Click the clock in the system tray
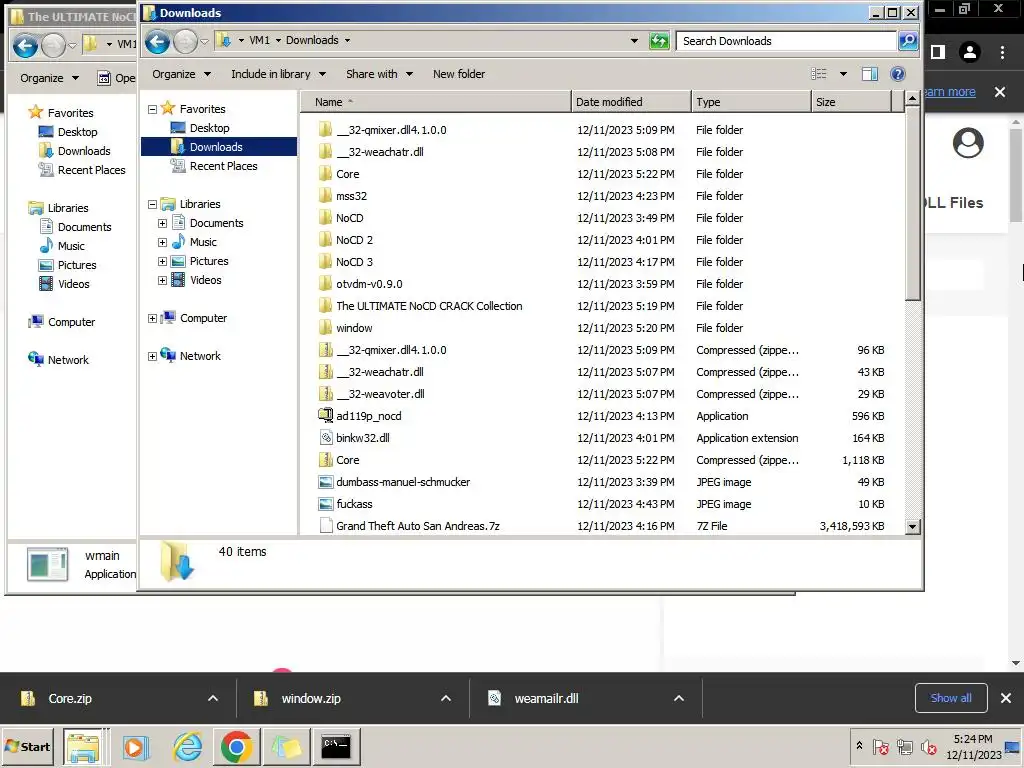 973,747
